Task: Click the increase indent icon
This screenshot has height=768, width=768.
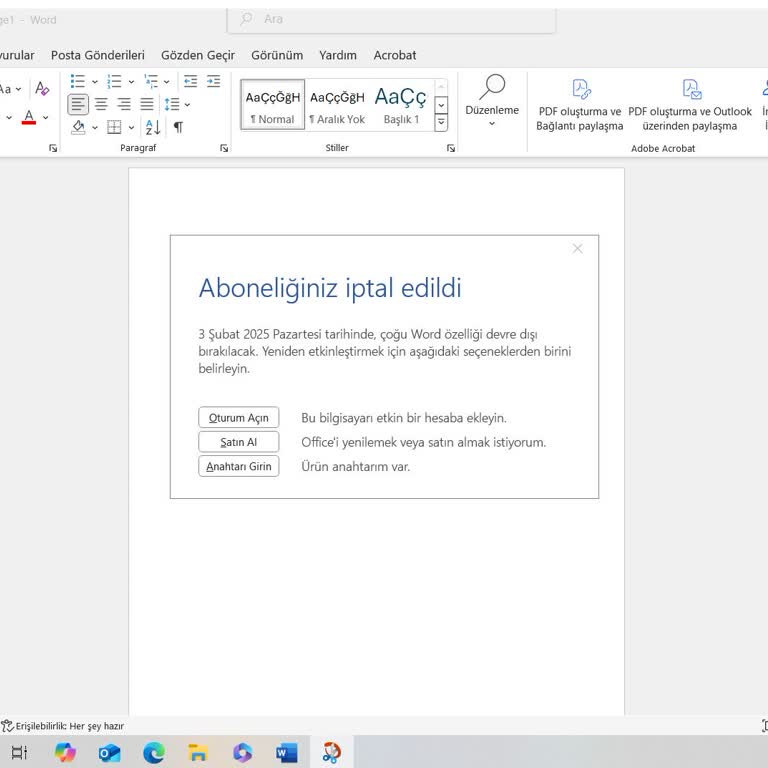Action: pyautogui.click(x=212, y=82)
